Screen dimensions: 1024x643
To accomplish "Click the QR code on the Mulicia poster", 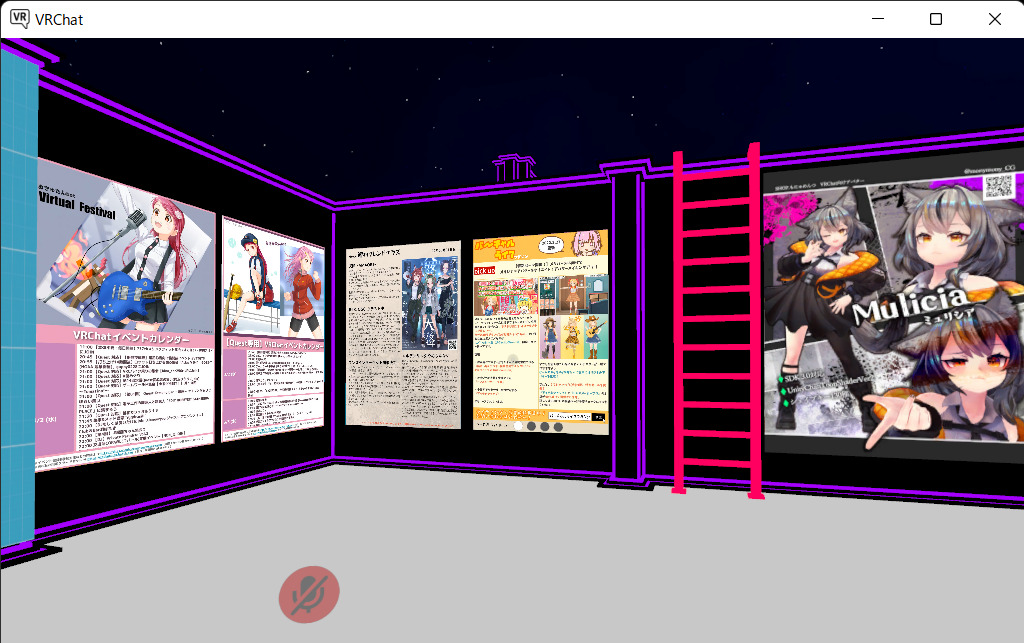I will (999, 187).
